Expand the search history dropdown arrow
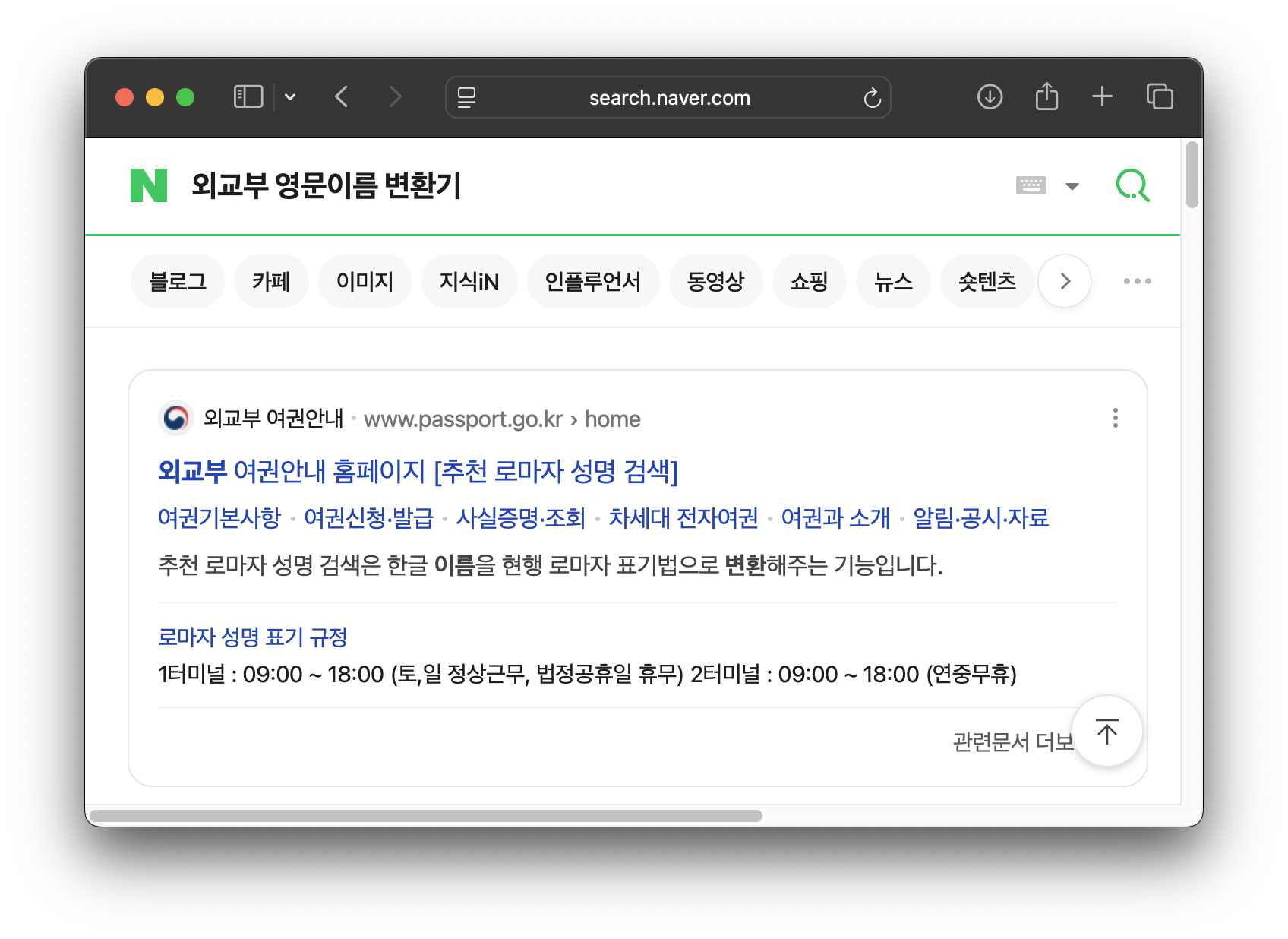This screenshot has height=939, width=1288. click(x=1072, y=186)
